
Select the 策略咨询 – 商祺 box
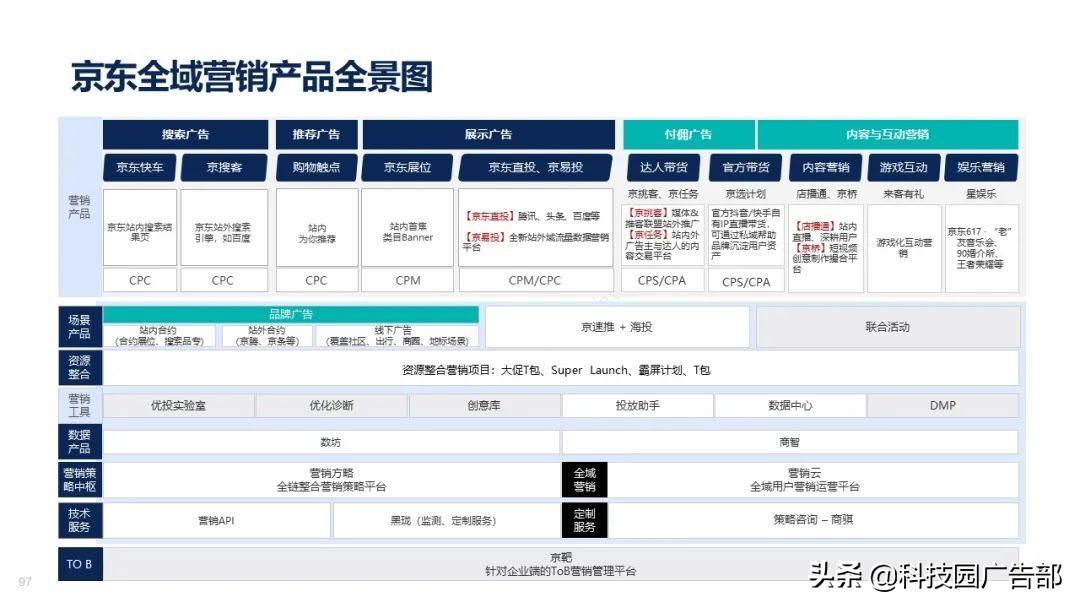pyautogui.click(x=813, y=520)
